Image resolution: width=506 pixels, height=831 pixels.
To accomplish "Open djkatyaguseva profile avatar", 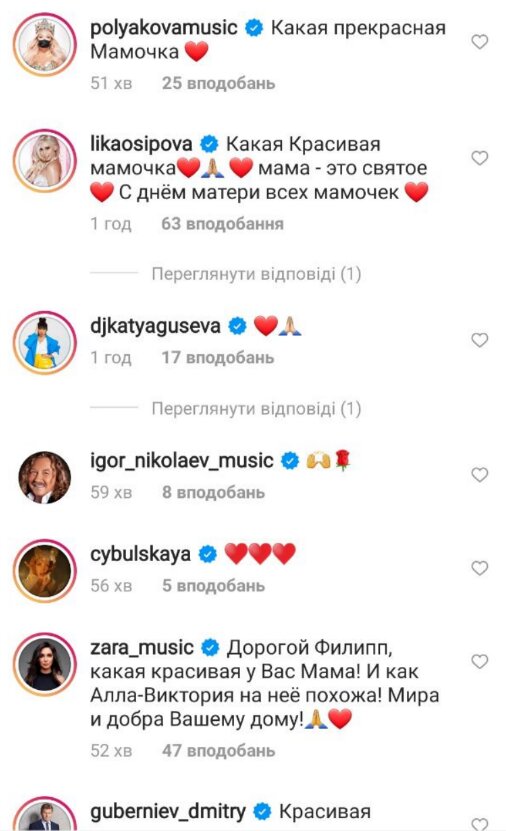I will click(45, 343).
